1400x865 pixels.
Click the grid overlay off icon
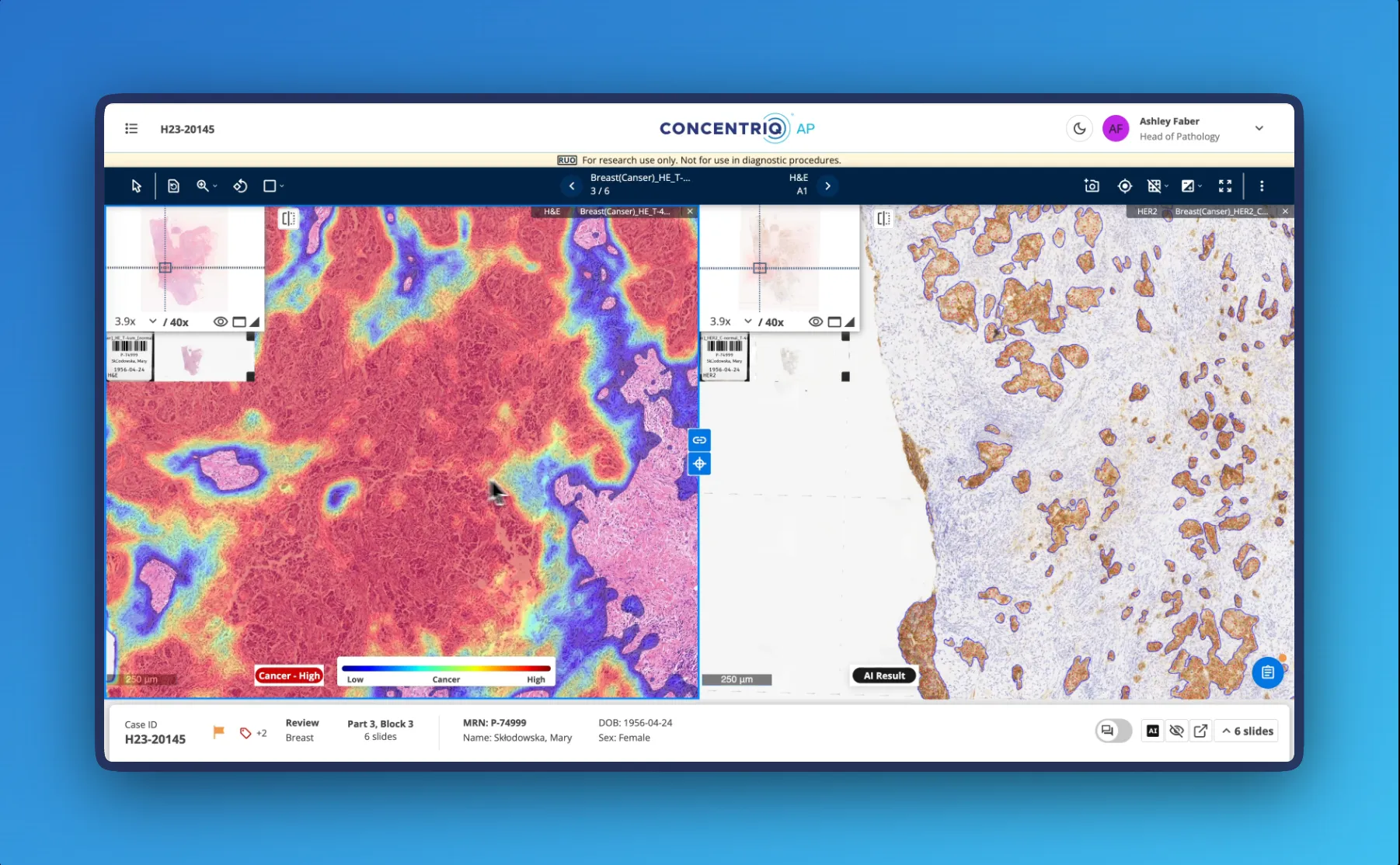[1154, 186]
